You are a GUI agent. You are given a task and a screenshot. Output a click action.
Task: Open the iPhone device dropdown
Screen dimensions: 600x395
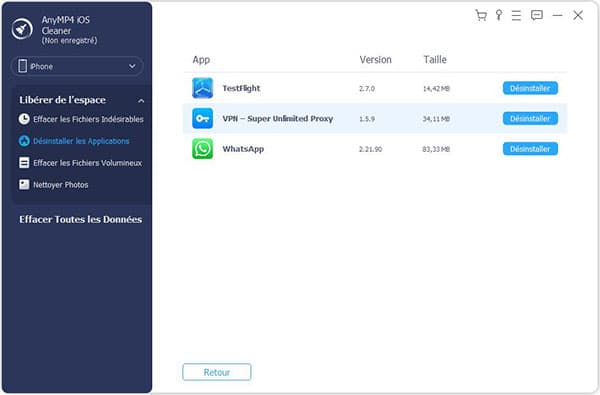77,66
